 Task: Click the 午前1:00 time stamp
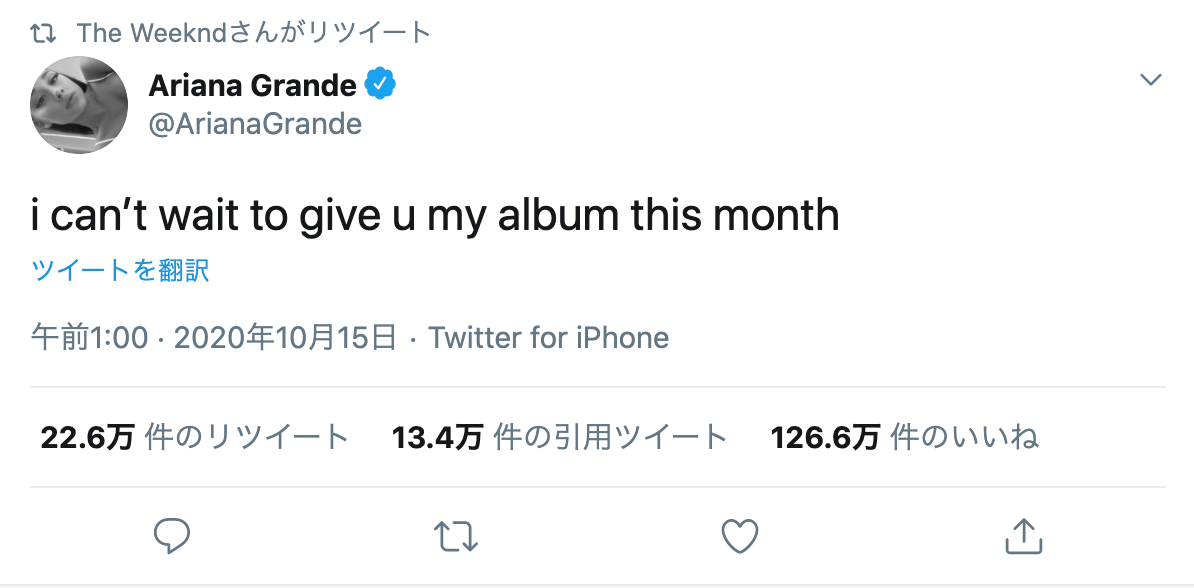(x=90, y=338)
